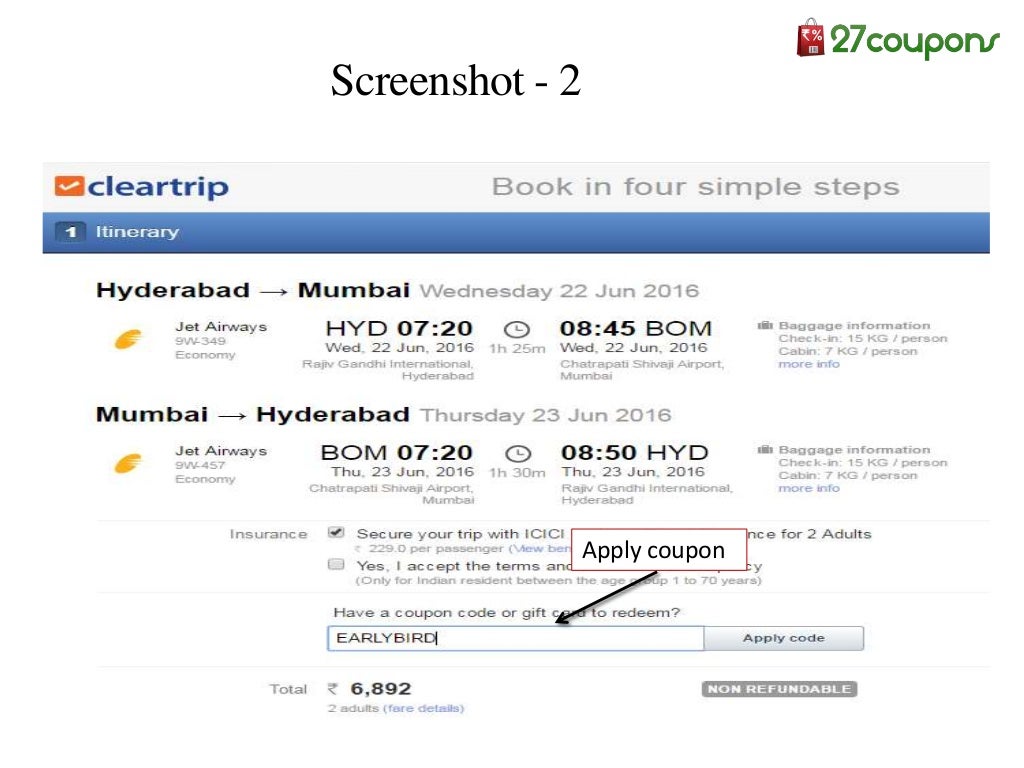Click the date "Wednesday 22 Jun 2016"
The width and height of the screenshot is (1024, 768).
click(559, 291)
